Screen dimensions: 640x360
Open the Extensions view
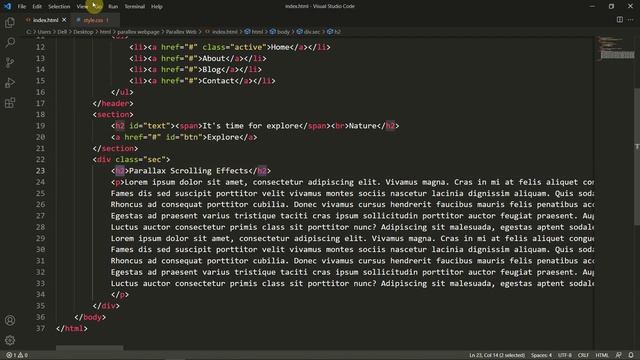point(10,103)
